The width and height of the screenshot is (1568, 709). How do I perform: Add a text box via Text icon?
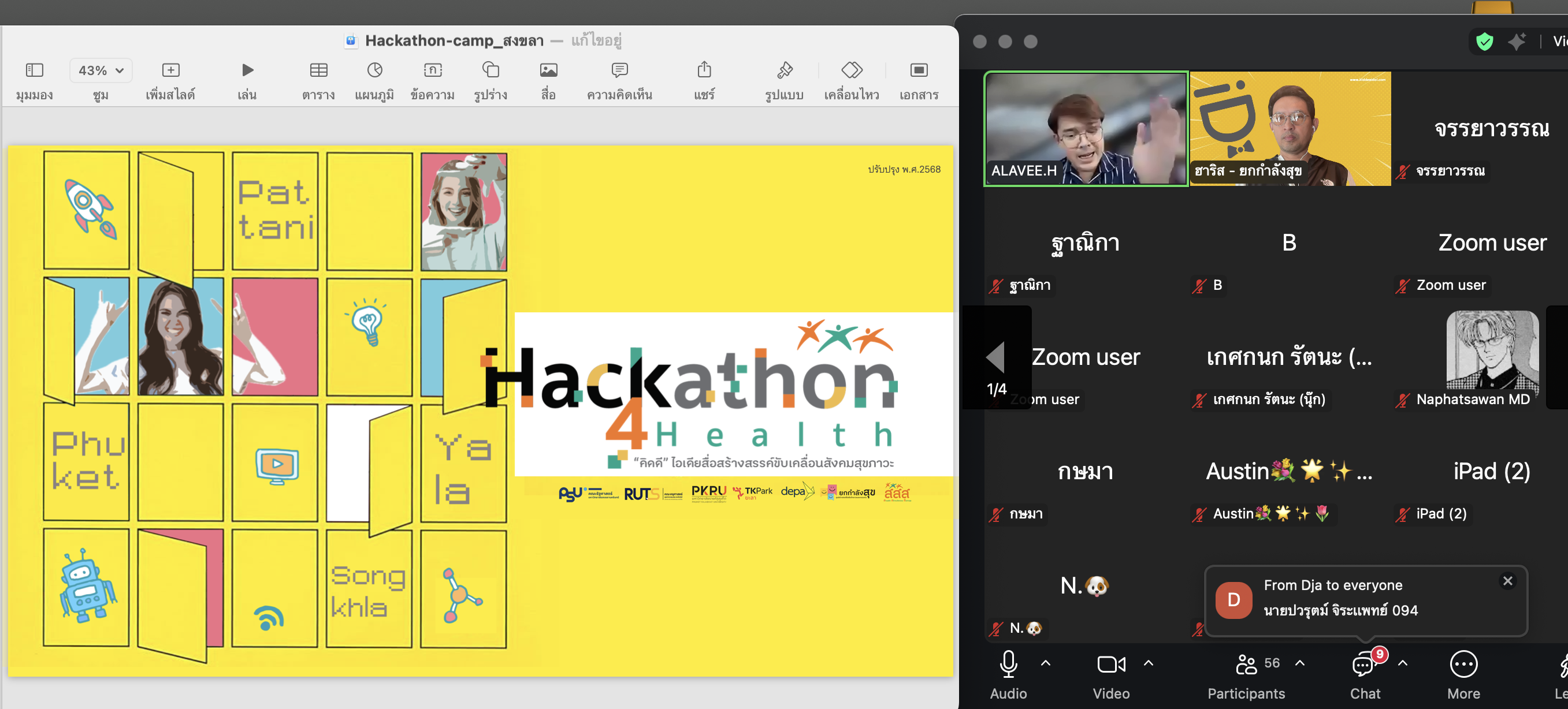point(432,70)
